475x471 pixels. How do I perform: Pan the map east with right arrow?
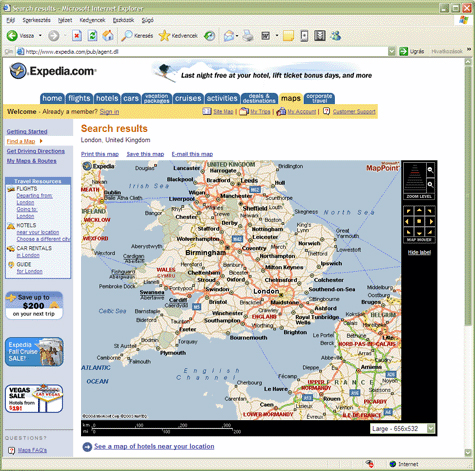[x=431, y=221]
